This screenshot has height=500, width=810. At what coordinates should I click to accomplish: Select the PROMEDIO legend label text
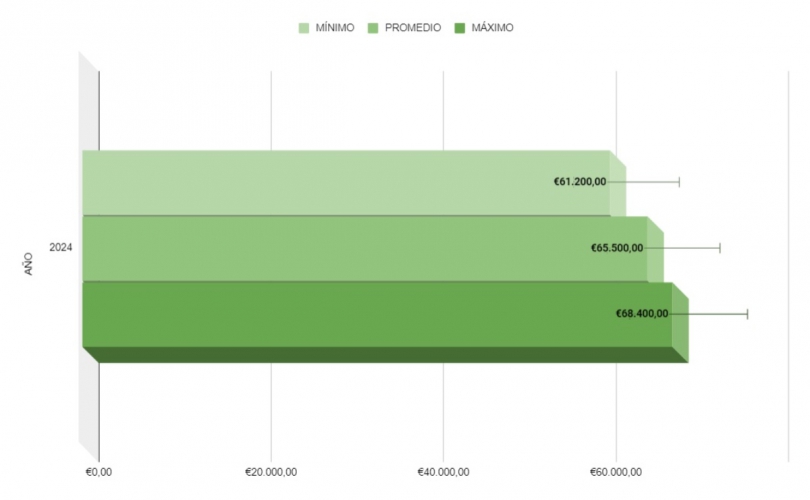pos(413,28)
